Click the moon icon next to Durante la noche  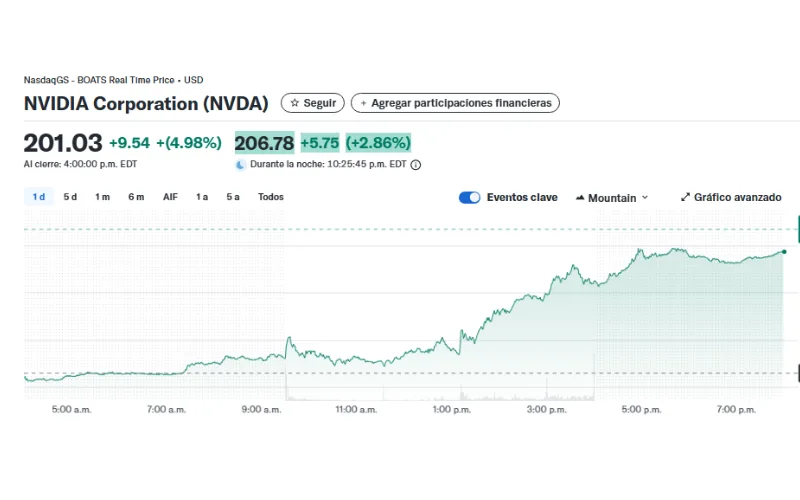(x=240, y=164)
